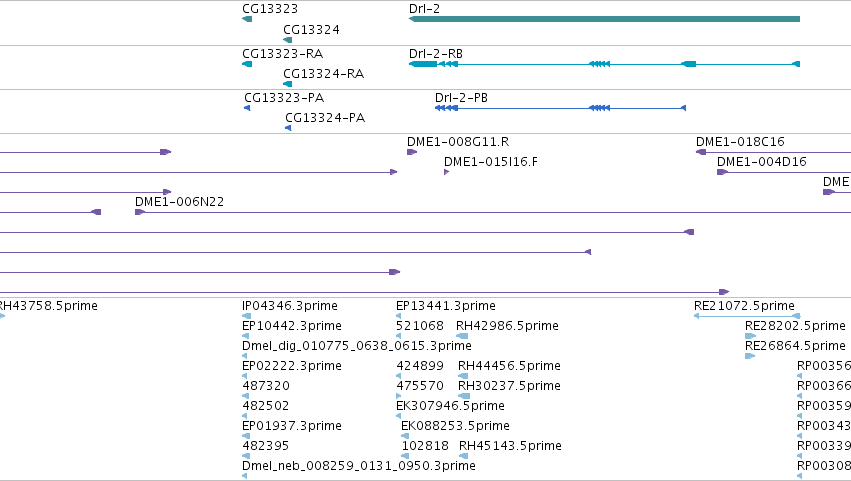Select the IP04346.3prime EST label

[x=290, y=306]
